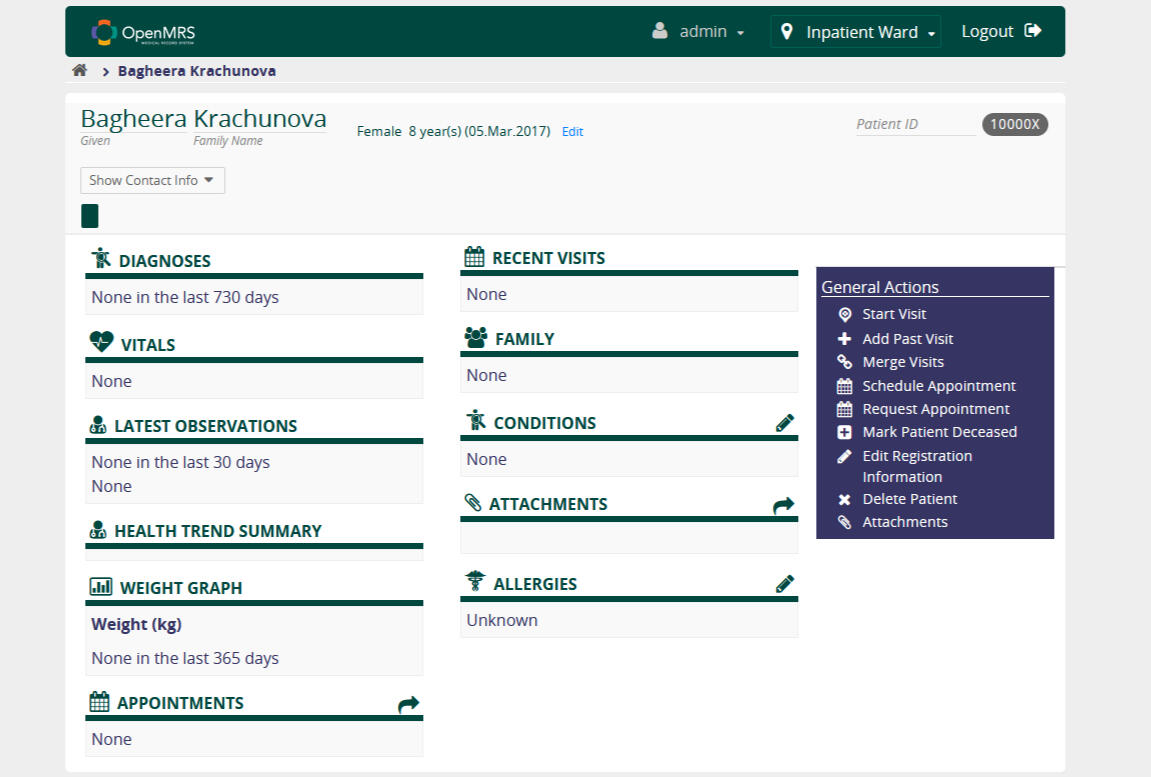Click Merge Visits in General Actions
Image resolution: width=1151 pixels, height=777 pixels.
coord(902,362)
